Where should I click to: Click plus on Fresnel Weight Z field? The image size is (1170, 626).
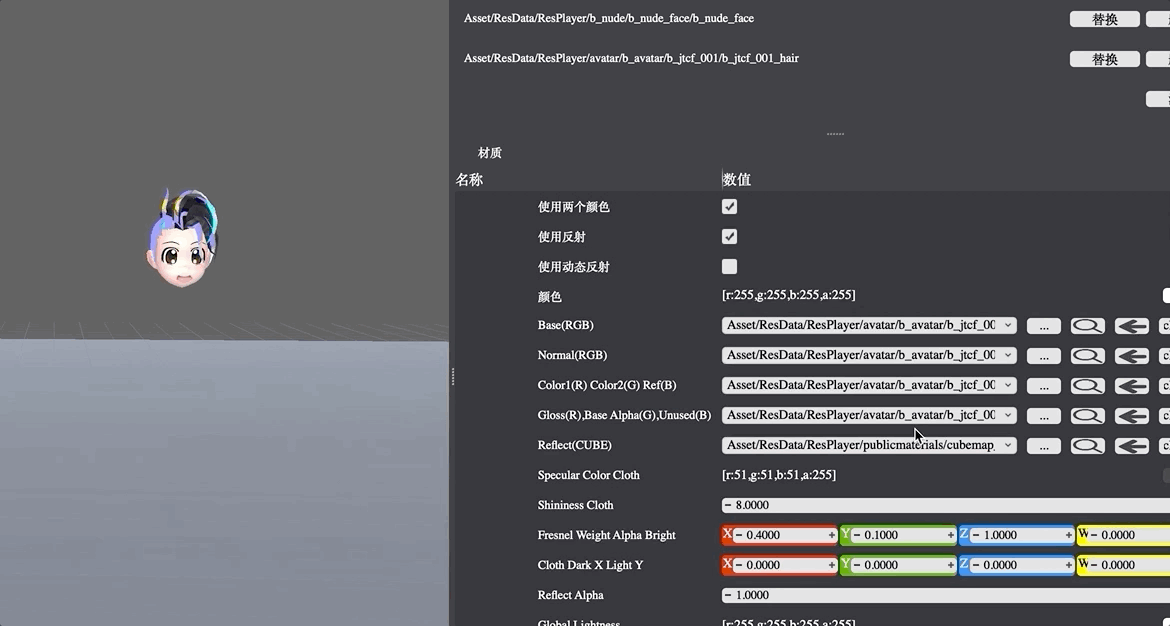point(1069,535)
